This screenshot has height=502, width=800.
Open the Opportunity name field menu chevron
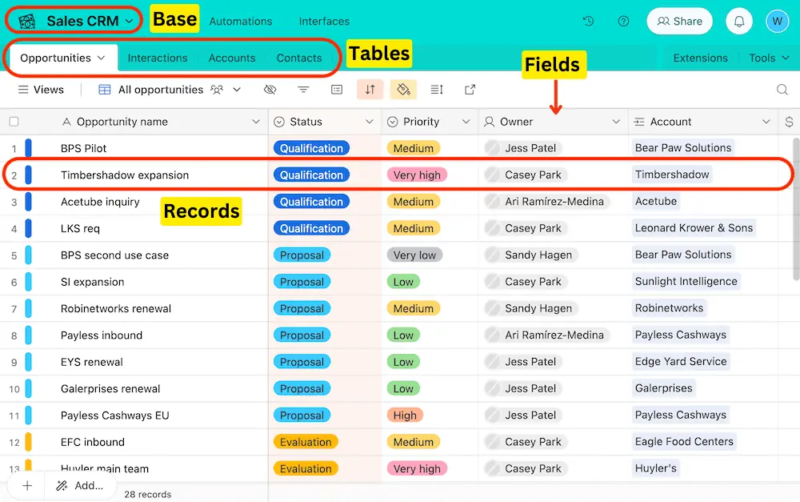256,122
